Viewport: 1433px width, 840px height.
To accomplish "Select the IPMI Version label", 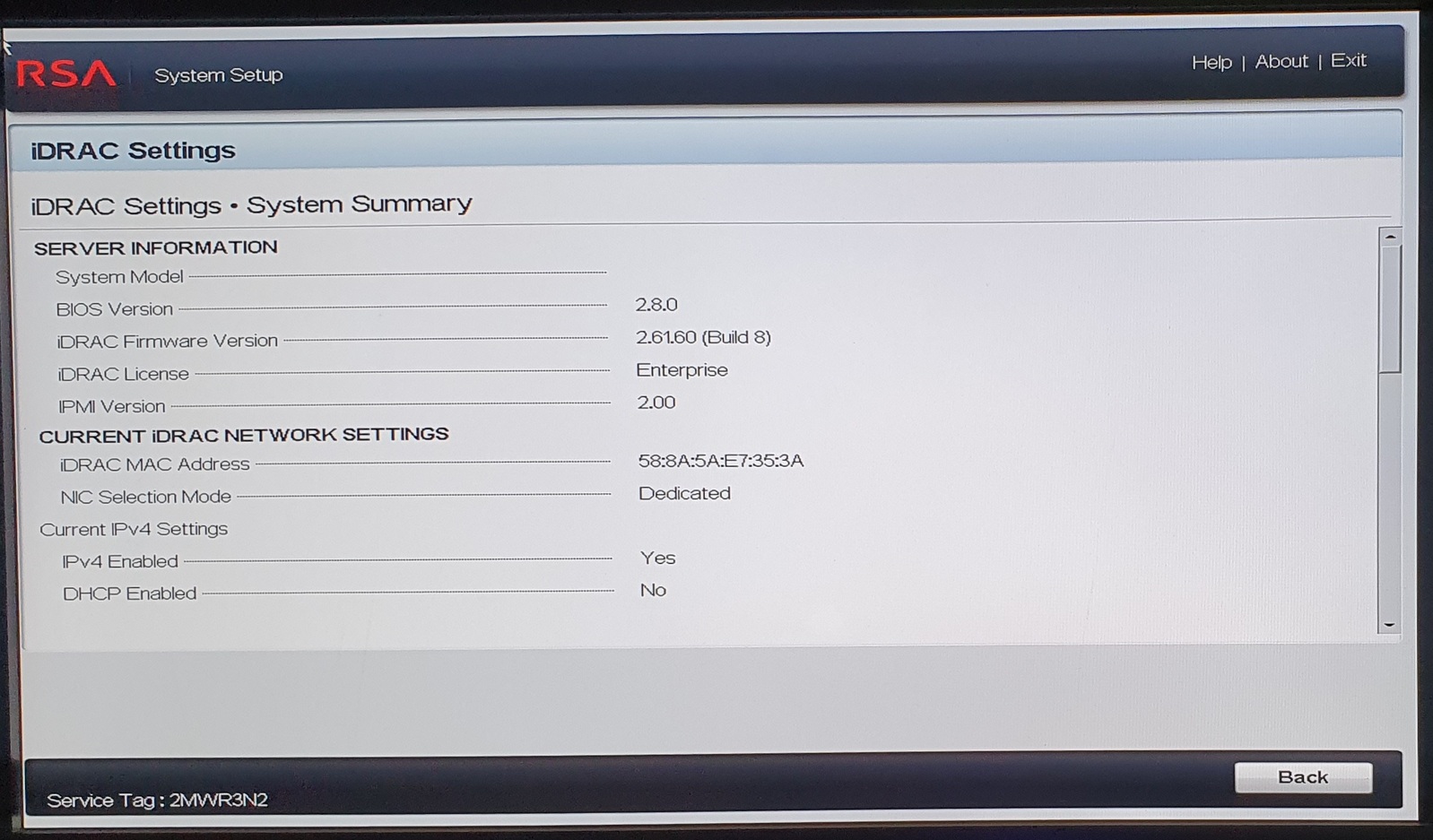I will click(x=111, y=406).
